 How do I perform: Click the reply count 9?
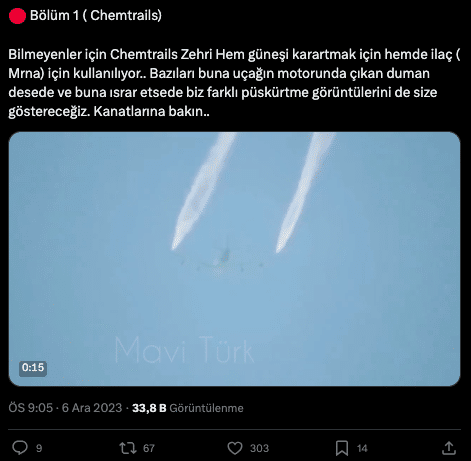tap(39, 448)
